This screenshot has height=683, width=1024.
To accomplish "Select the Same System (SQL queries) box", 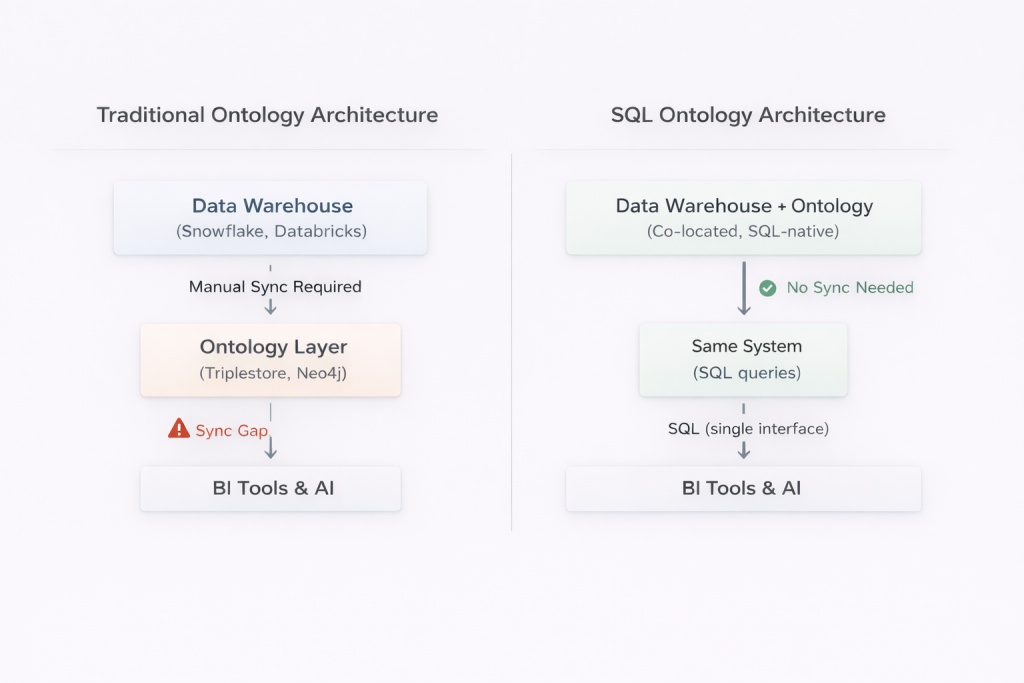I will [743, 359].
